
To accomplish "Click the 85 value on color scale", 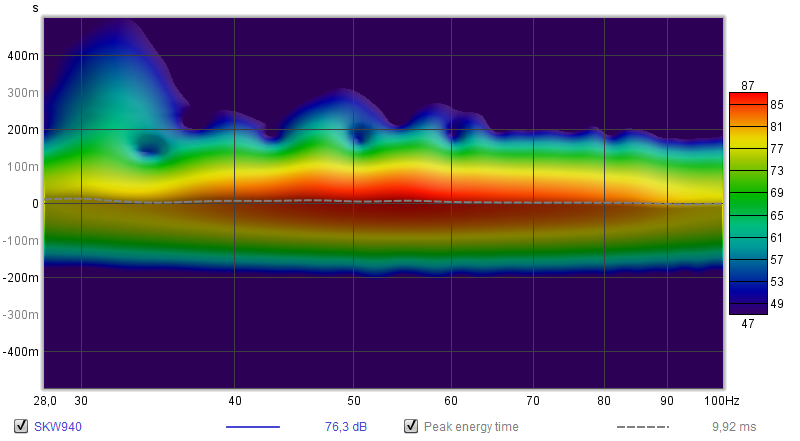I will pyautogui.click(x=777, y=105).
